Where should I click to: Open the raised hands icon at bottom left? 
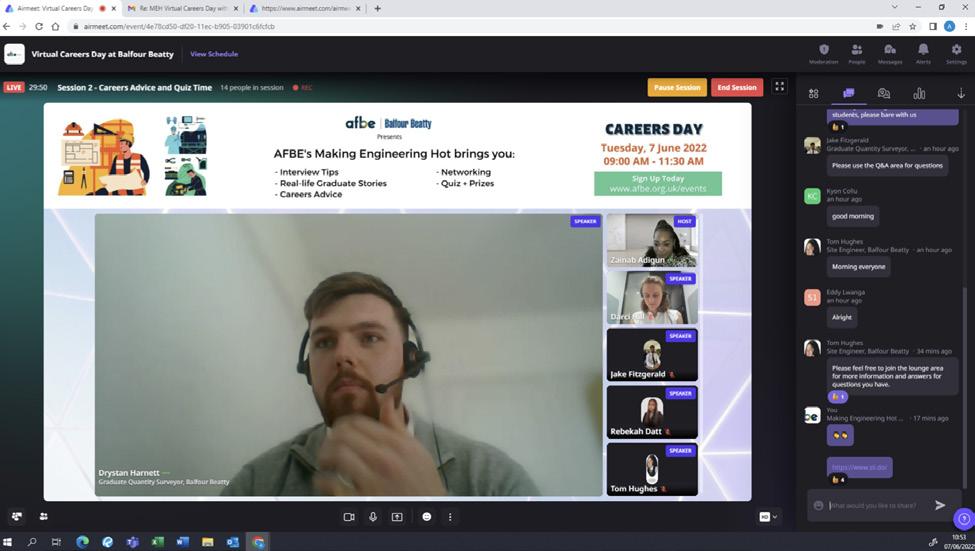[17, 516]
